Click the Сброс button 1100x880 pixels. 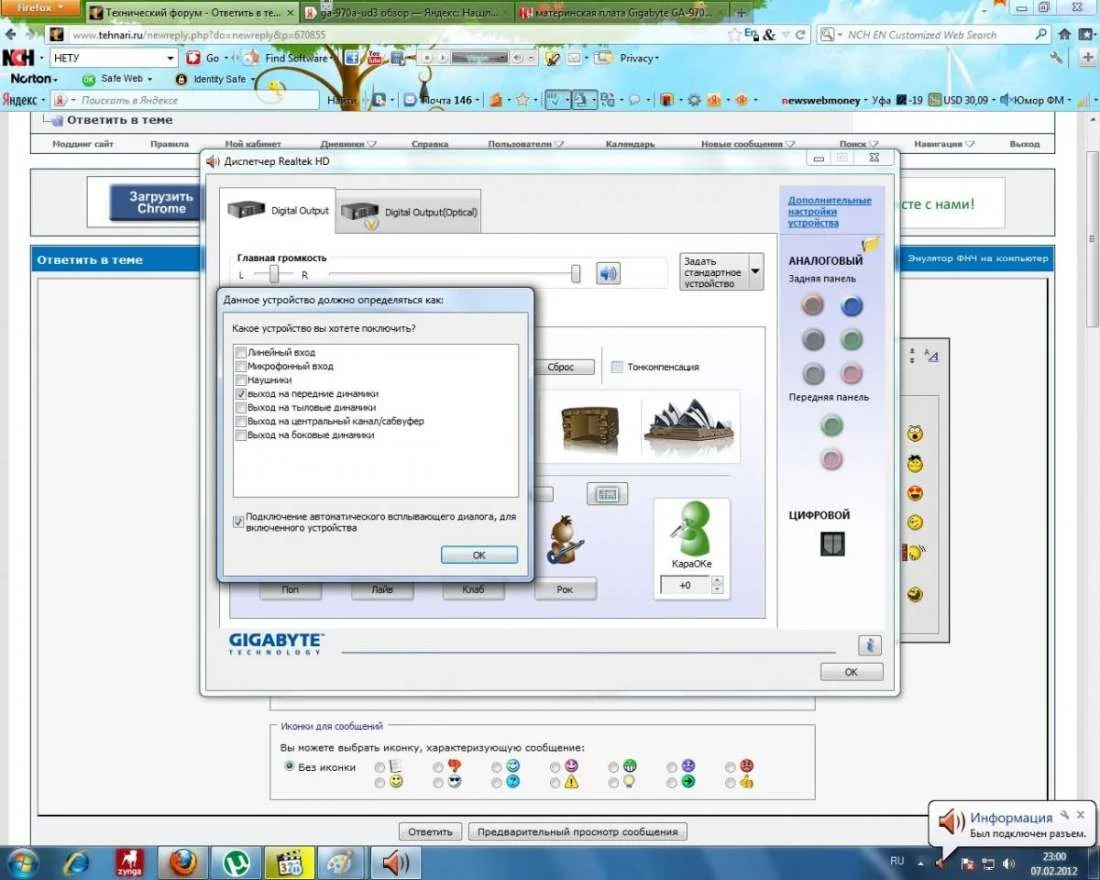pos(561,366)
